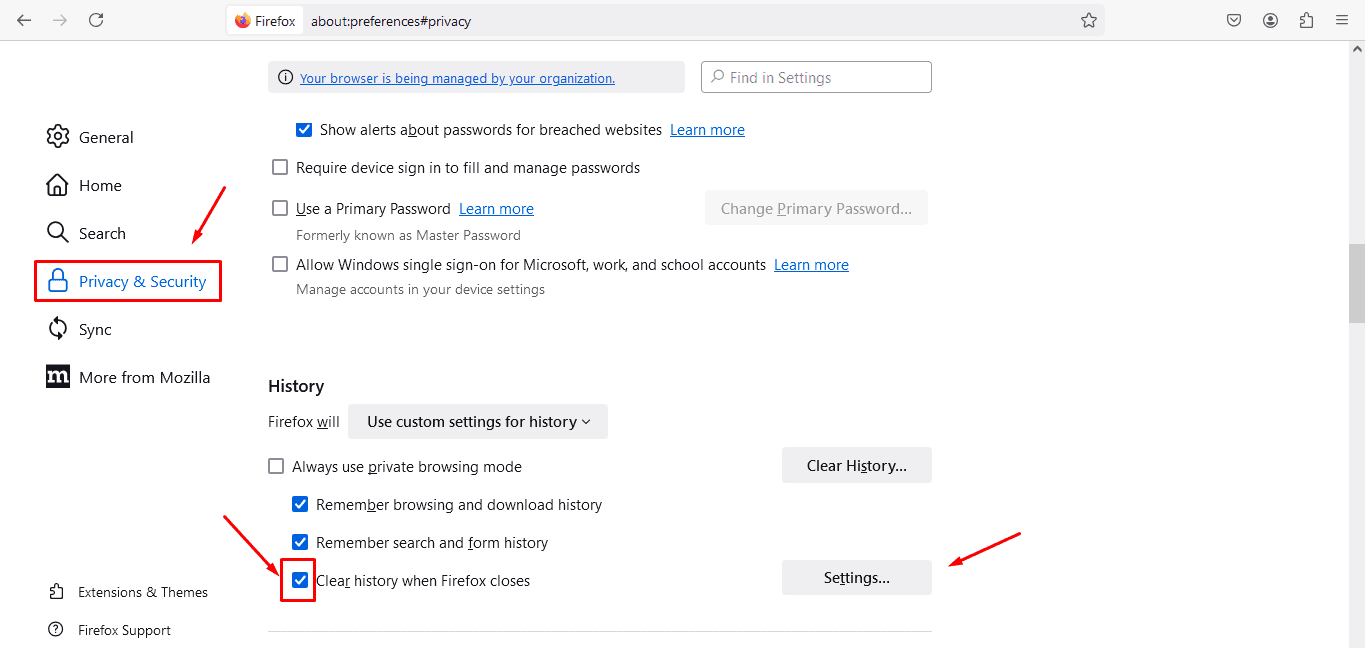This screenshot has height=648, width=1365.
Task: Click the Change Primary Password button
Action: click(816, 208)
